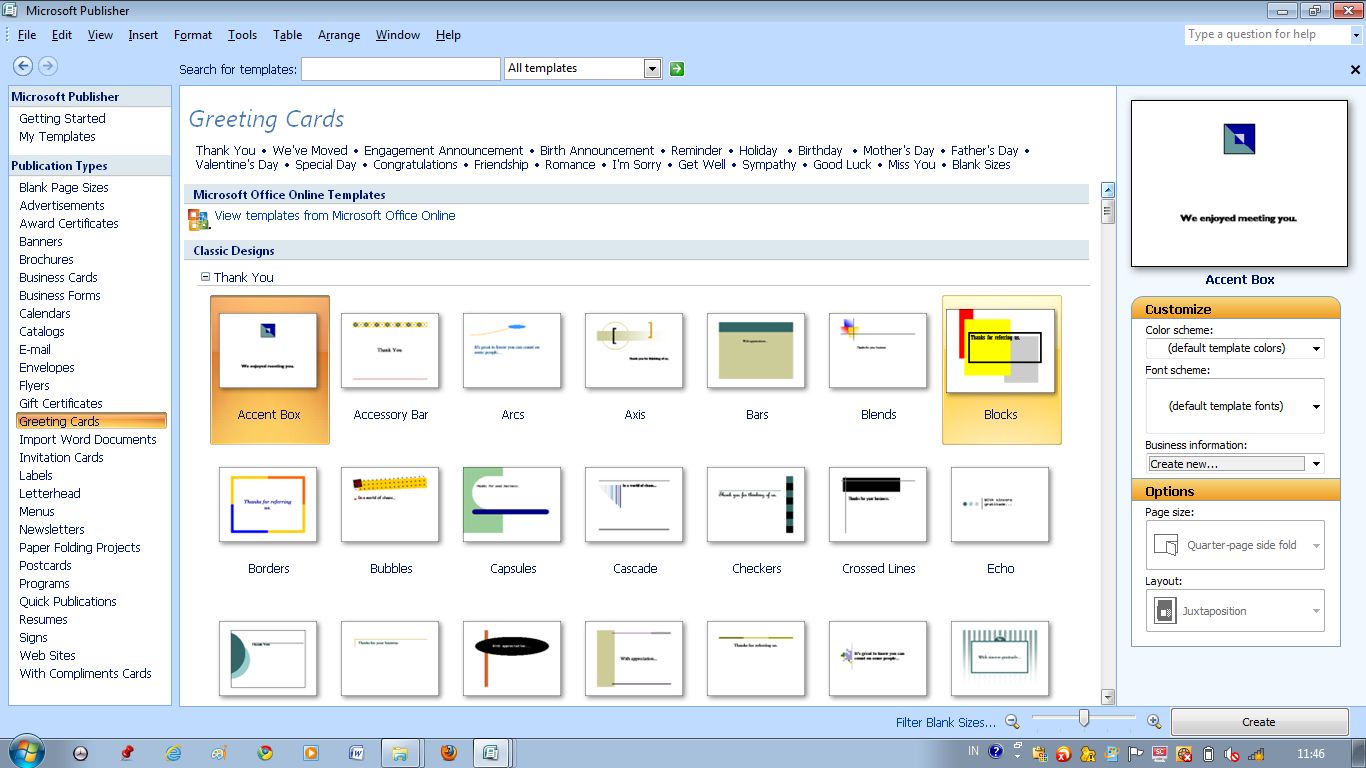Open the help question box dropdown arrow
The height and width of the screenshot is (768, 1366).
1357,35
